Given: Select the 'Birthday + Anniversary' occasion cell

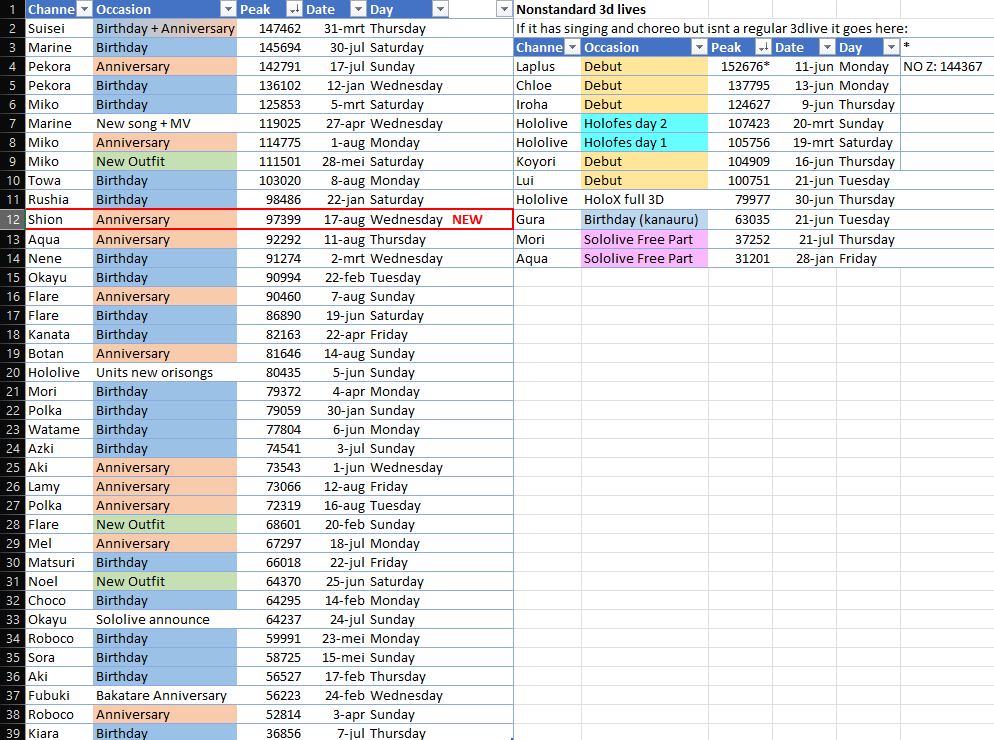Looking at the screenshot, I should tap(165, 29).
